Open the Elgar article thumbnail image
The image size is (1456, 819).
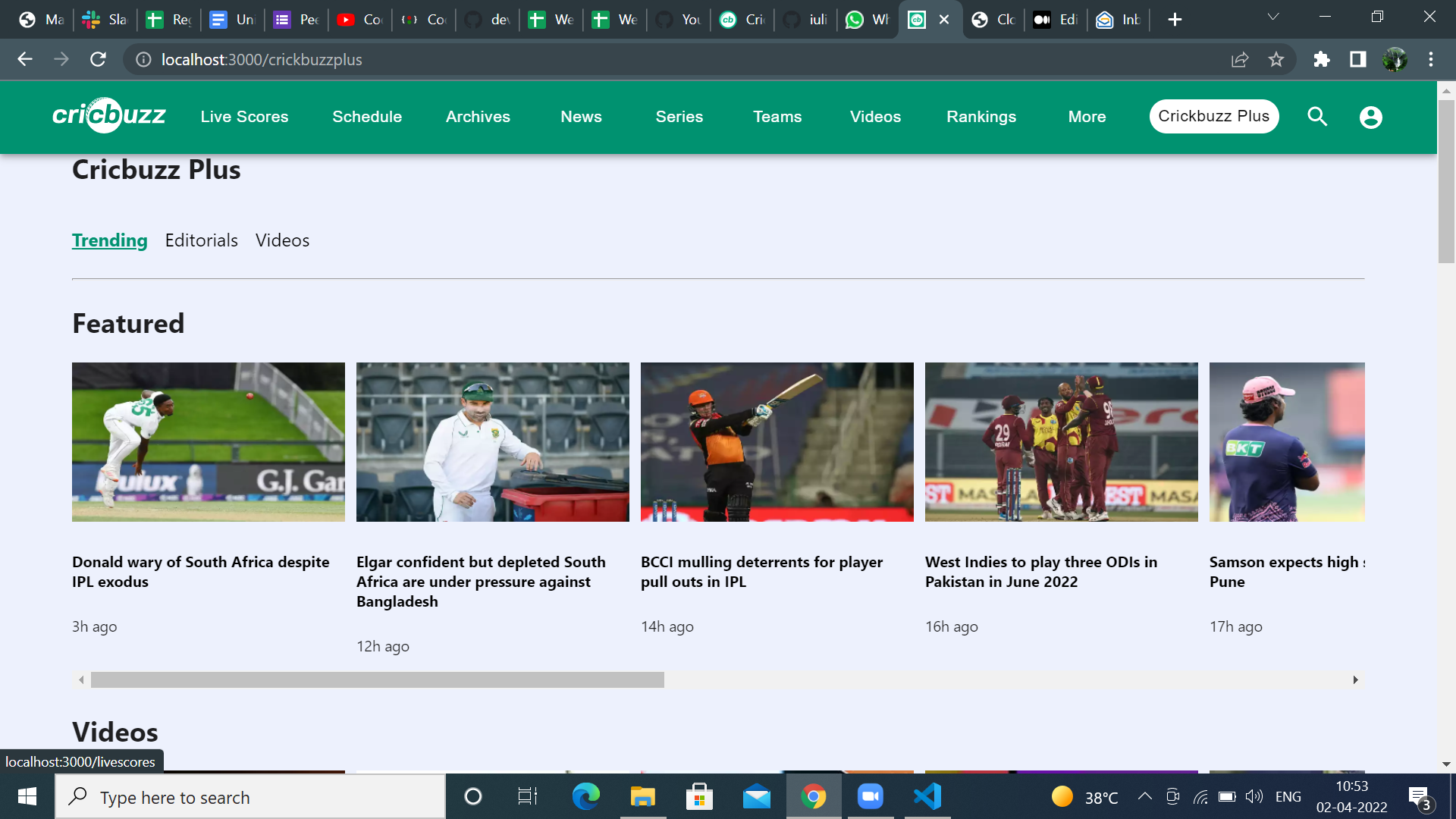[492, 441]
